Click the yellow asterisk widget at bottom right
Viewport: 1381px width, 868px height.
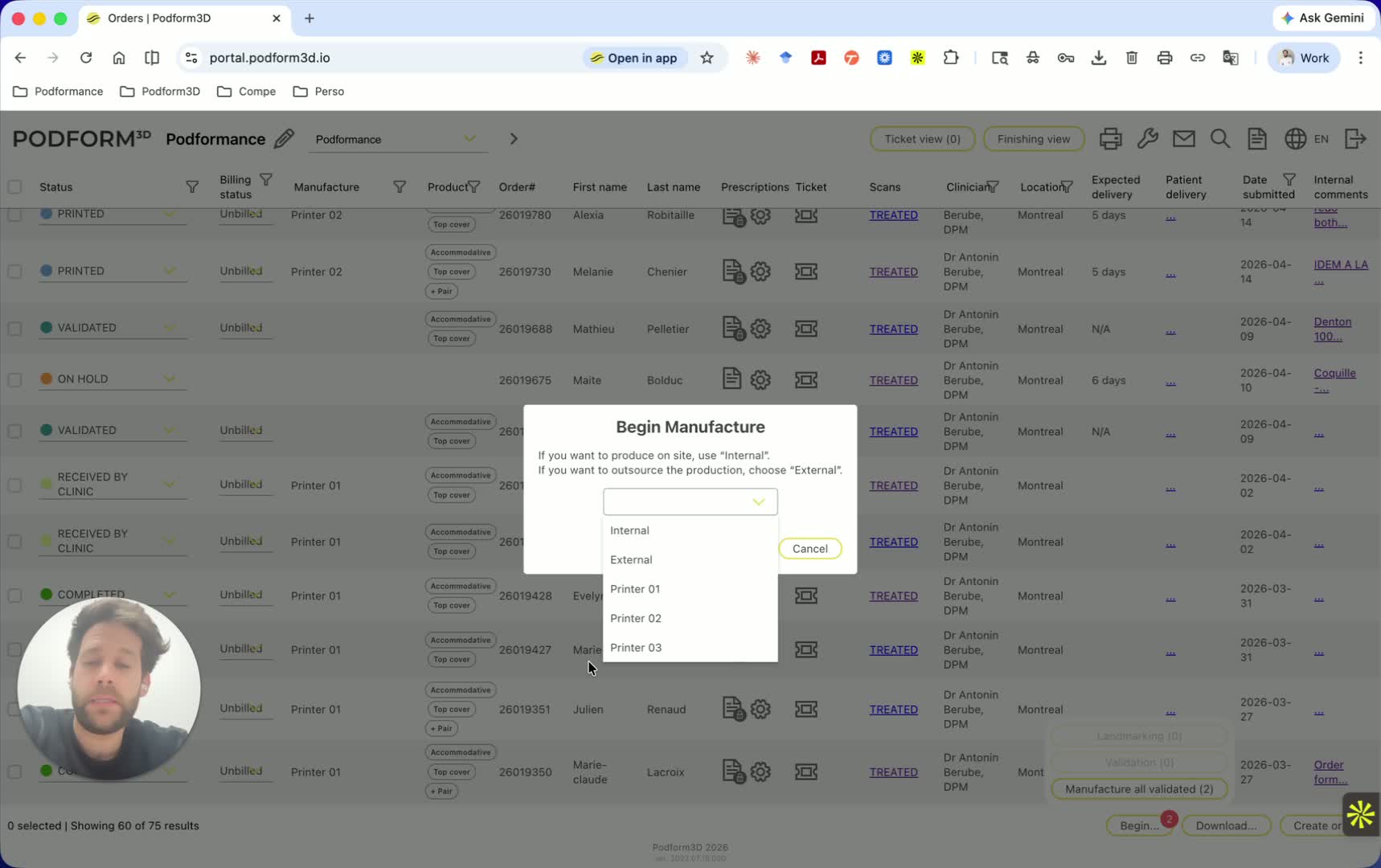coord(1360,814)
